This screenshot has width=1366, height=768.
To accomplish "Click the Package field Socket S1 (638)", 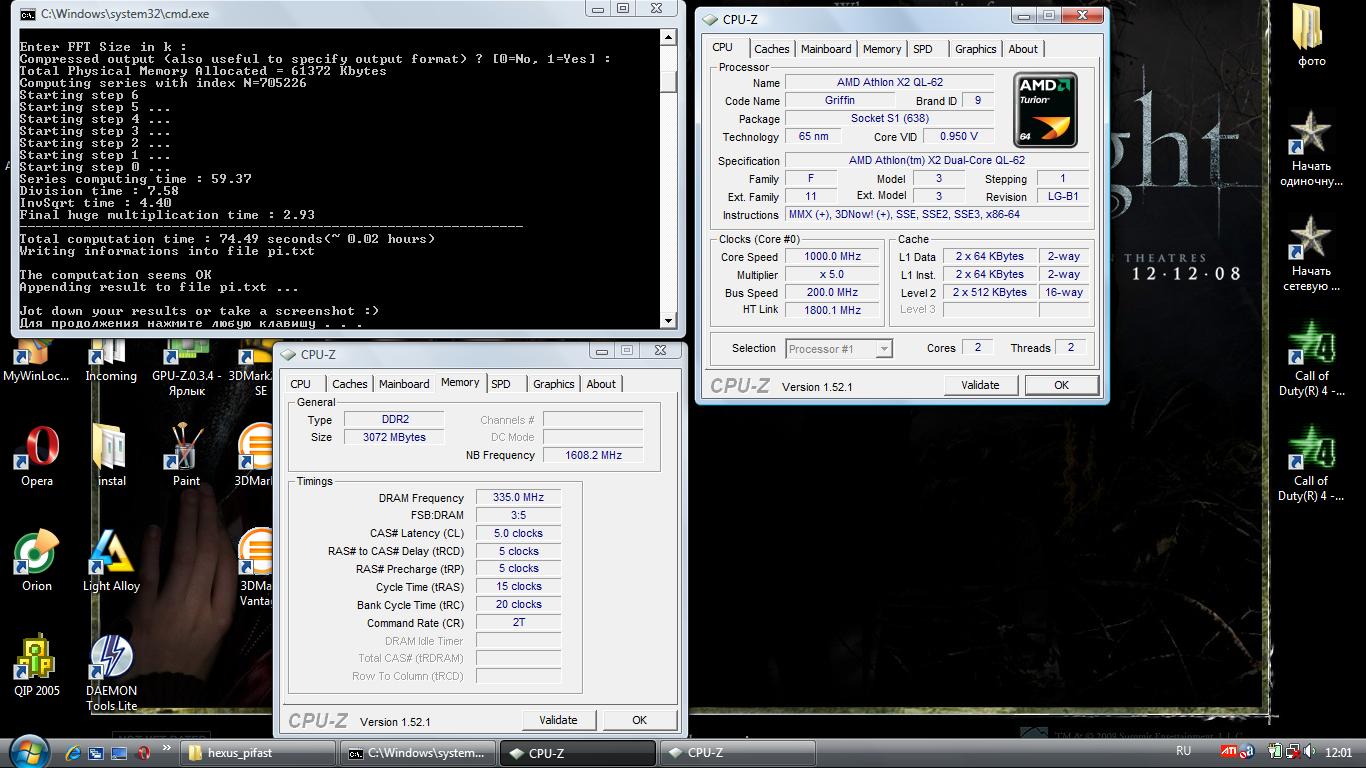I will 889,118.
